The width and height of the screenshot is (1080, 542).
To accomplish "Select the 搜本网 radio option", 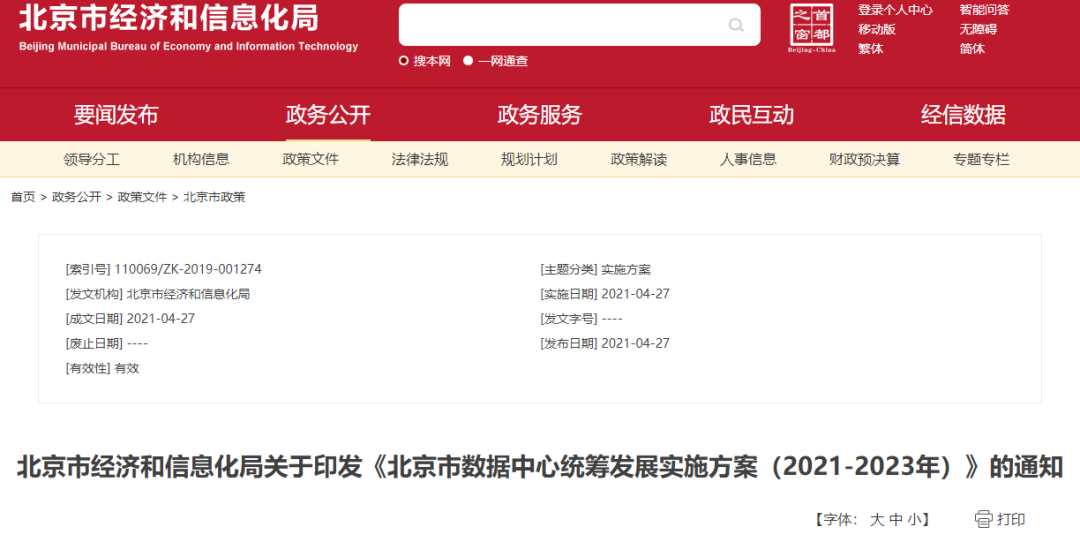I will 404,61.
